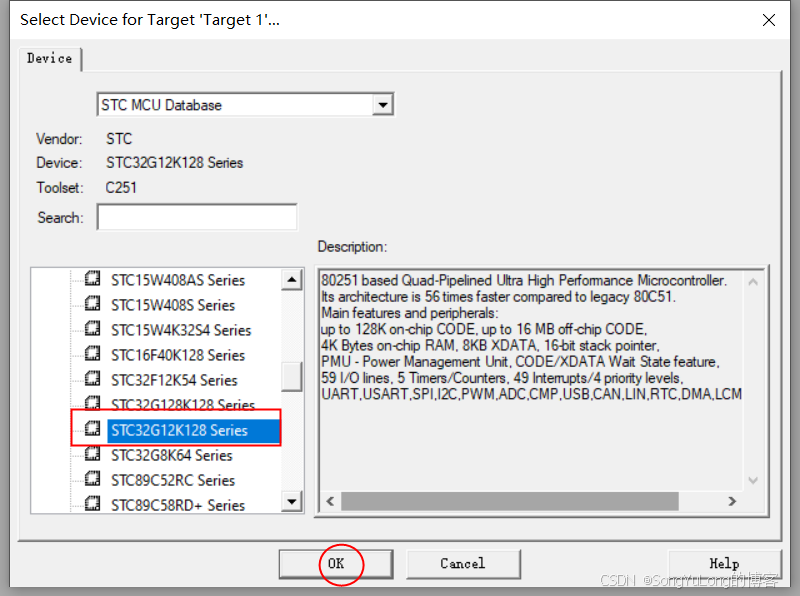Screen dimensions: 800x596
Task: Click the chip icon beside STC89C52RC Series
Action: pos(92,479)
